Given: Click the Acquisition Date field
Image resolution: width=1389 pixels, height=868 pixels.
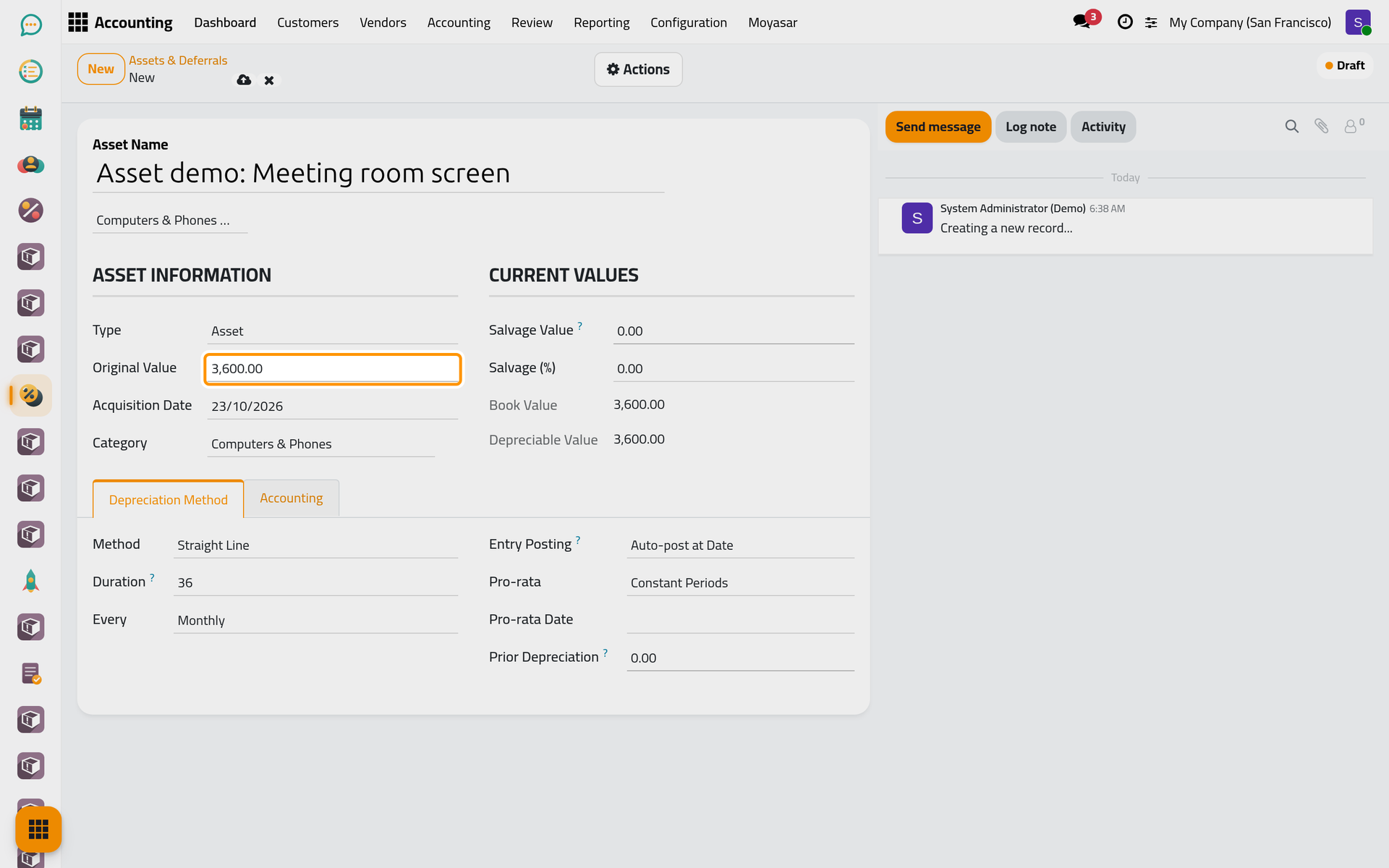Looking at the screenshot, I should tap(333, 407).
